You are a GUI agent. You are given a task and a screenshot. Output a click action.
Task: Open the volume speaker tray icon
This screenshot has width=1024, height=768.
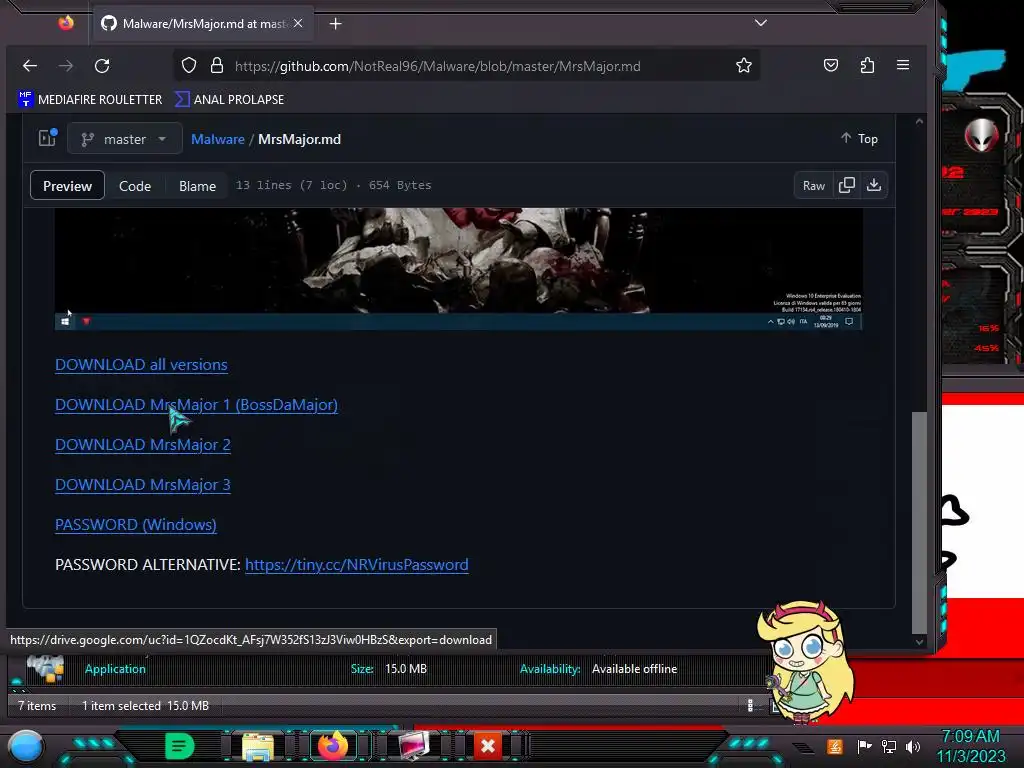[912, 746]
